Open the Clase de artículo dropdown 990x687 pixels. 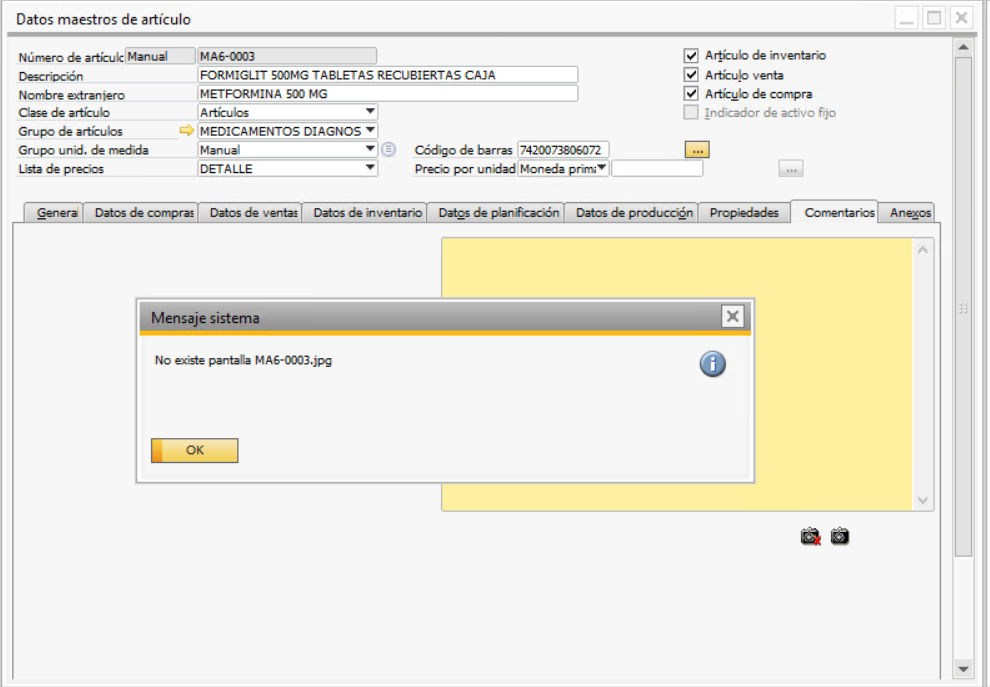click(x=370, y=112)
